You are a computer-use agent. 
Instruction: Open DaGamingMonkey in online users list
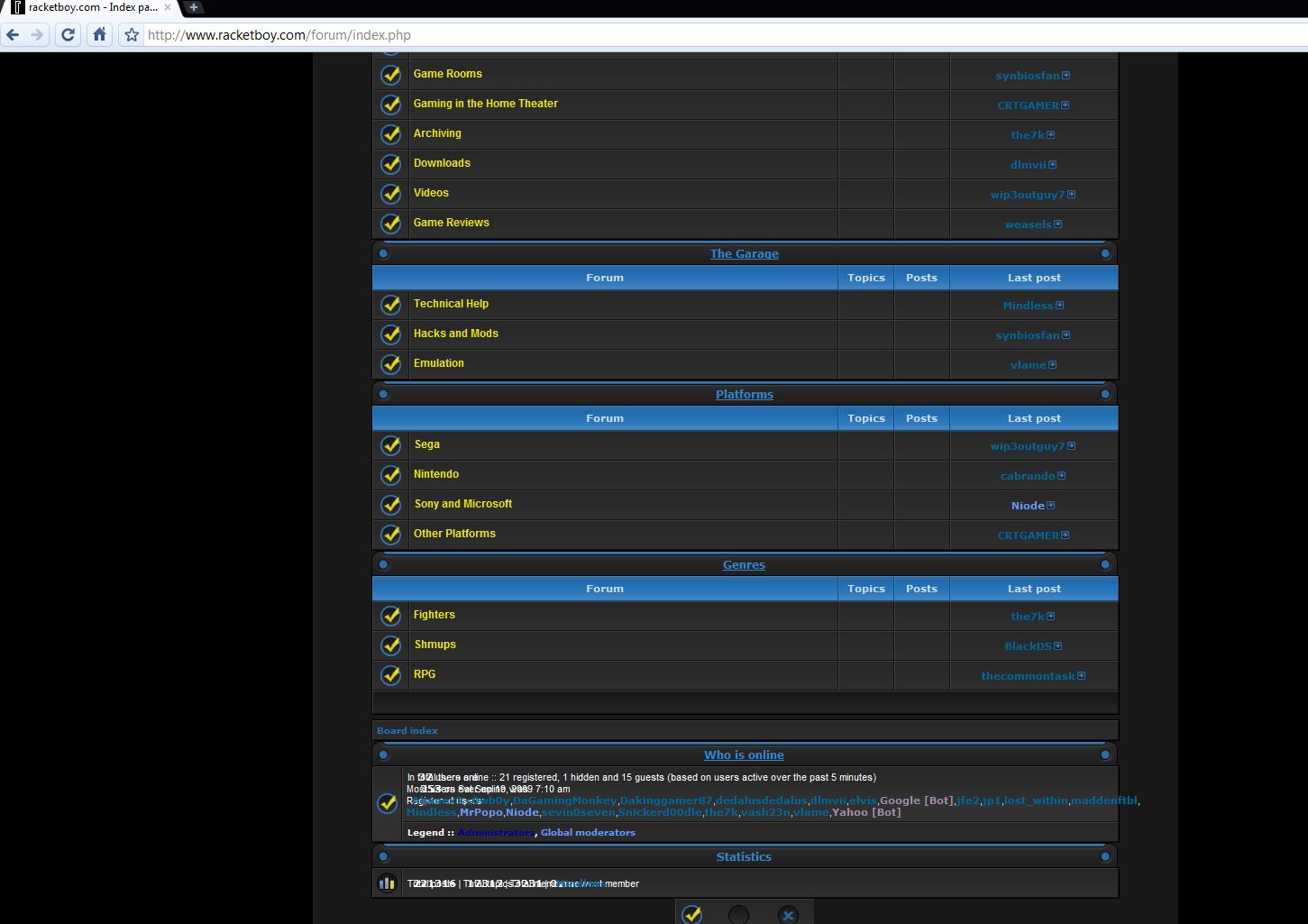click(564, 800)
